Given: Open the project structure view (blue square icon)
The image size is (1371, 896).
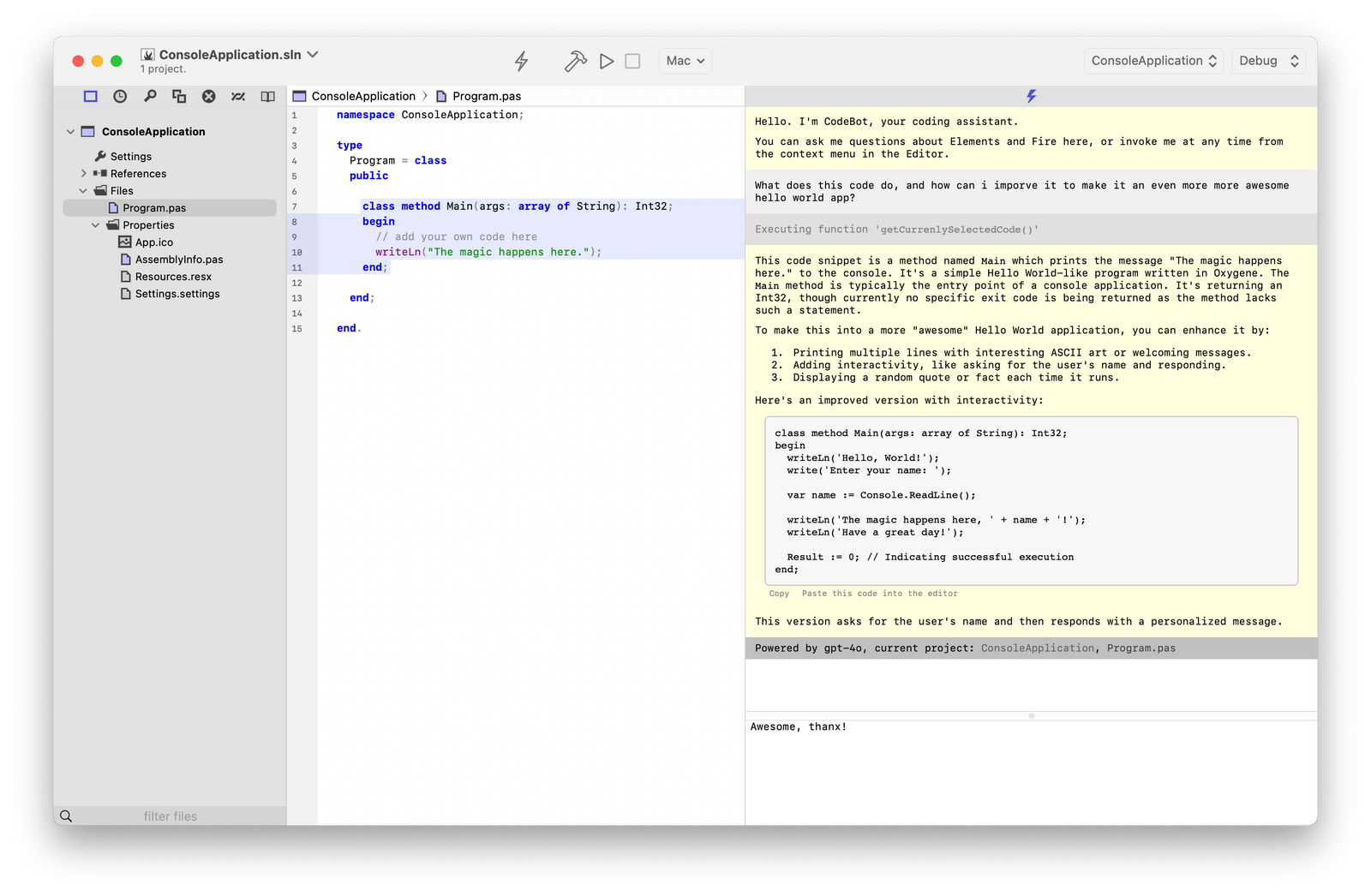Looking at the screenshot, I should [90, 96].
